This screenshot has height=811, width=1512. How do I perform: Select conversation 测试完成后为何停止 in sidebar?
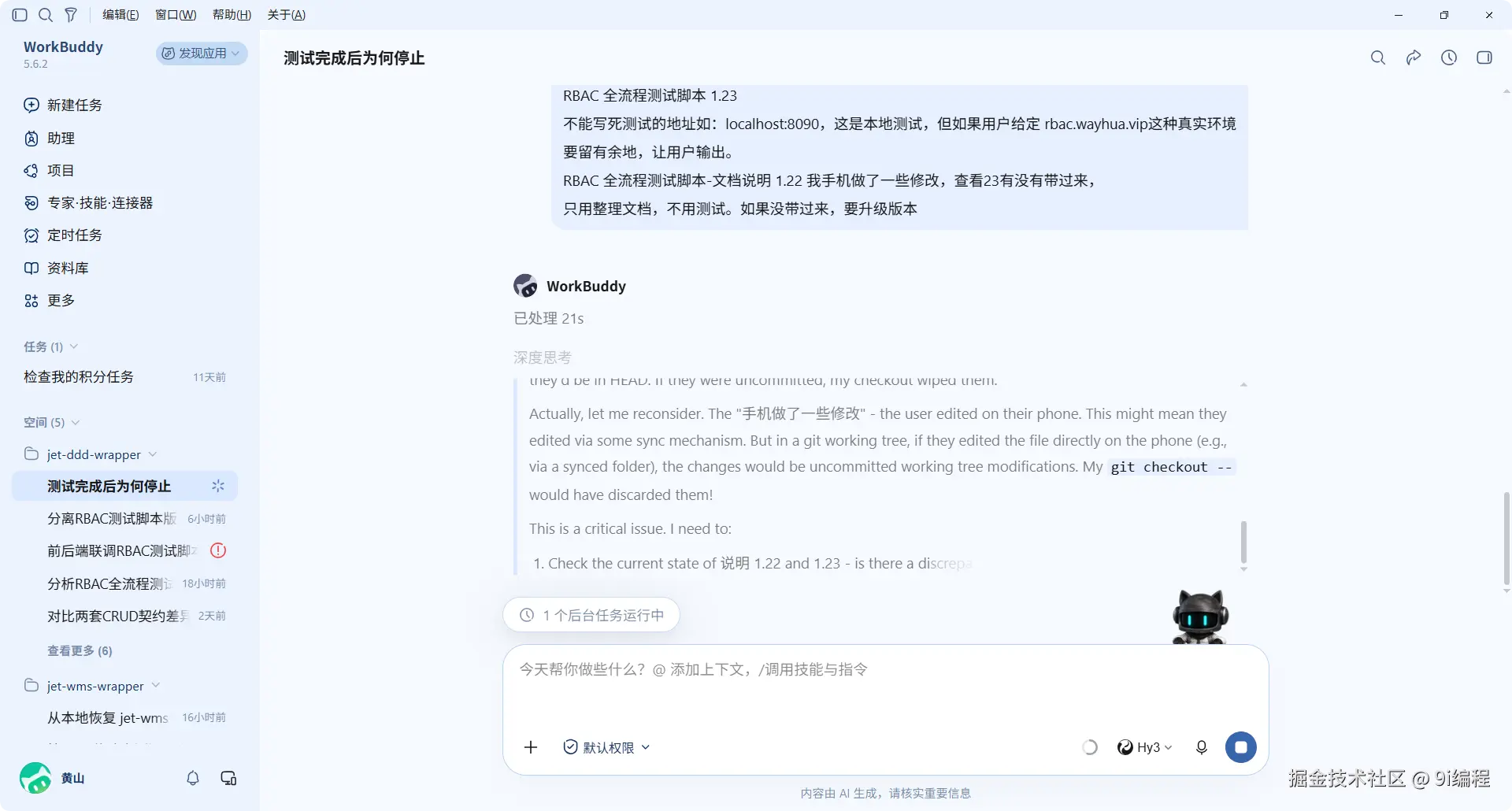click(x=124, y=486)
